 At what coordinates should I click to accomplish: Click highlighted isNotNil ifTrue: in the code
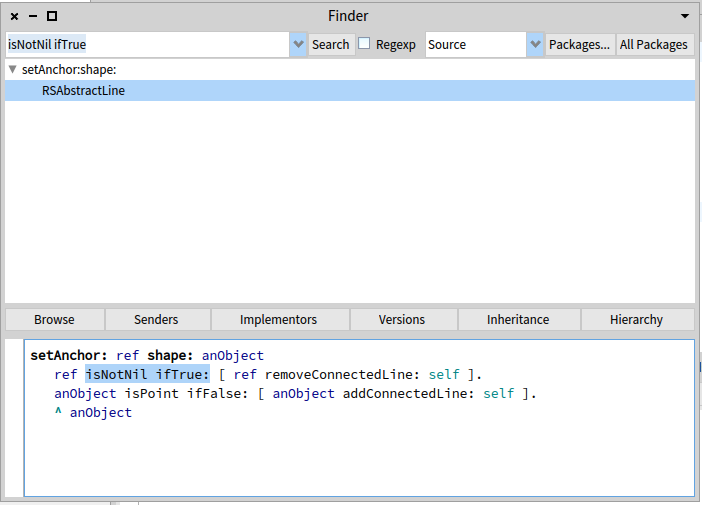point(147,374)
